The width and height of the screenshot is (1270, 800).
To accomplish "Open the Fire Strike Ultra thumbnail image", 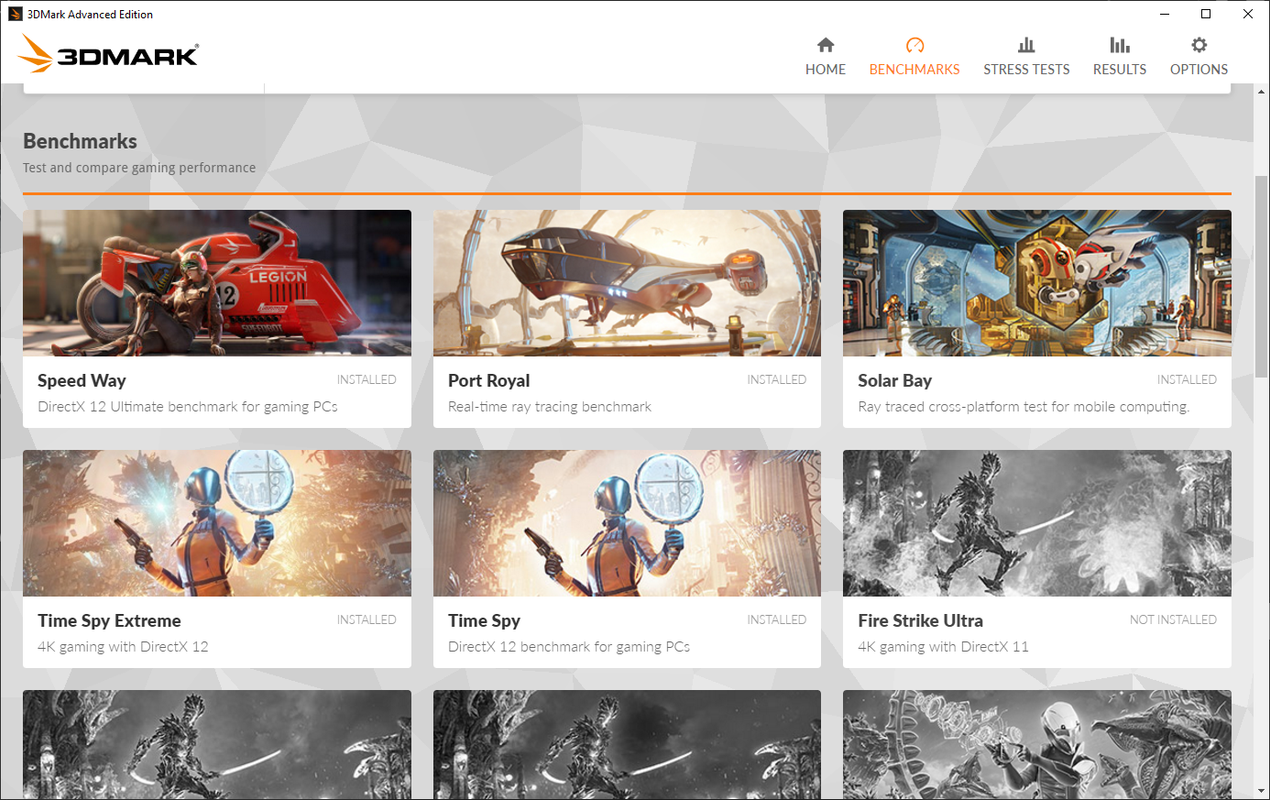I will 1037,523.
